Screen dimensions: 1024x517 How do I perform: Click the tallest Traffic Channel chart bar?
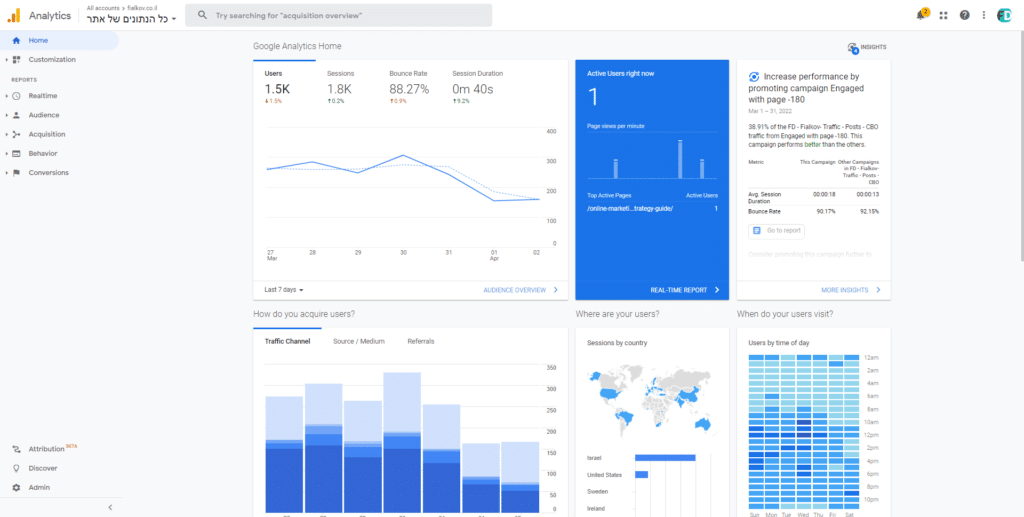pos(402,443)
